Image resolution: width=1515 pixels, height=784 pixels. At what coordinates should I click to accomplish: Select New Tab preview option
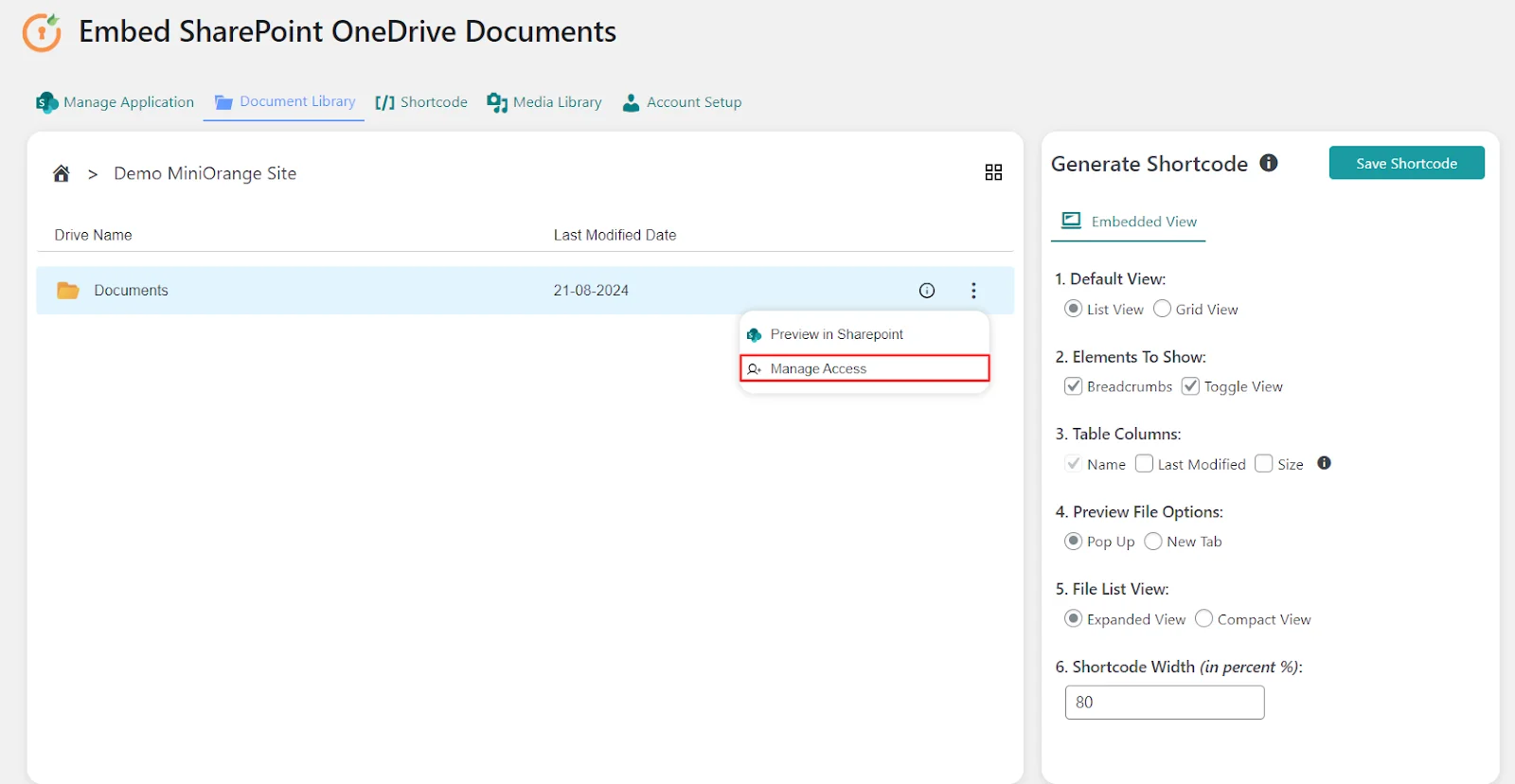click(1153, 542)
